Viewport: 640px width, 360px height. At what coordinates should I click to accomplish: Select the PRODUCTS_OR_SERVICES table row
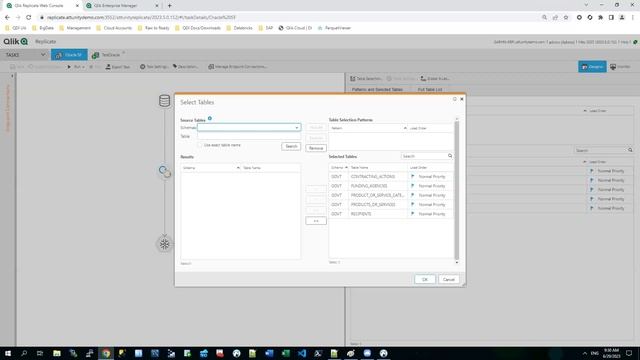pyautogui.click(x=391, y=204)
